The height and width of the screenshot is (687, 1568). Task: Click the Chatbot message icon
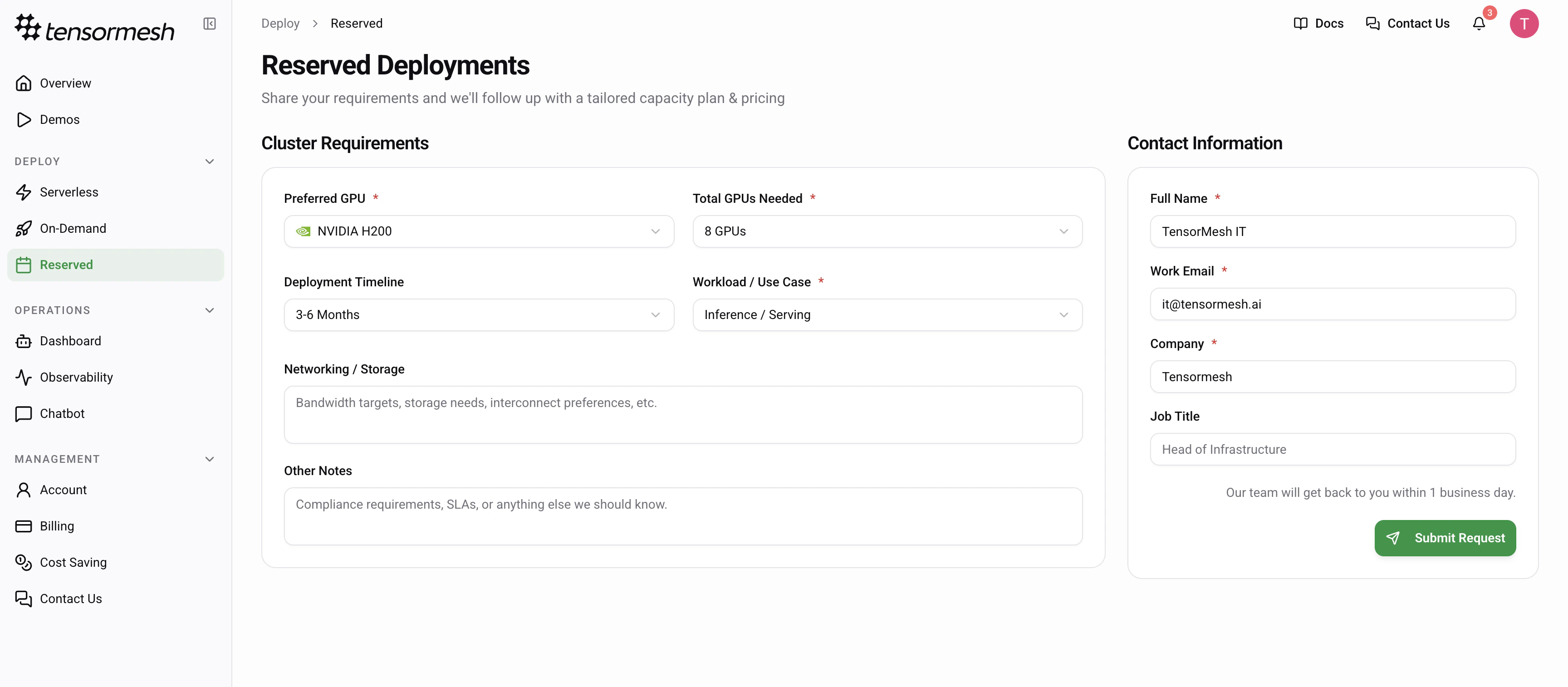pyautogui.click(x=23, y=414)
